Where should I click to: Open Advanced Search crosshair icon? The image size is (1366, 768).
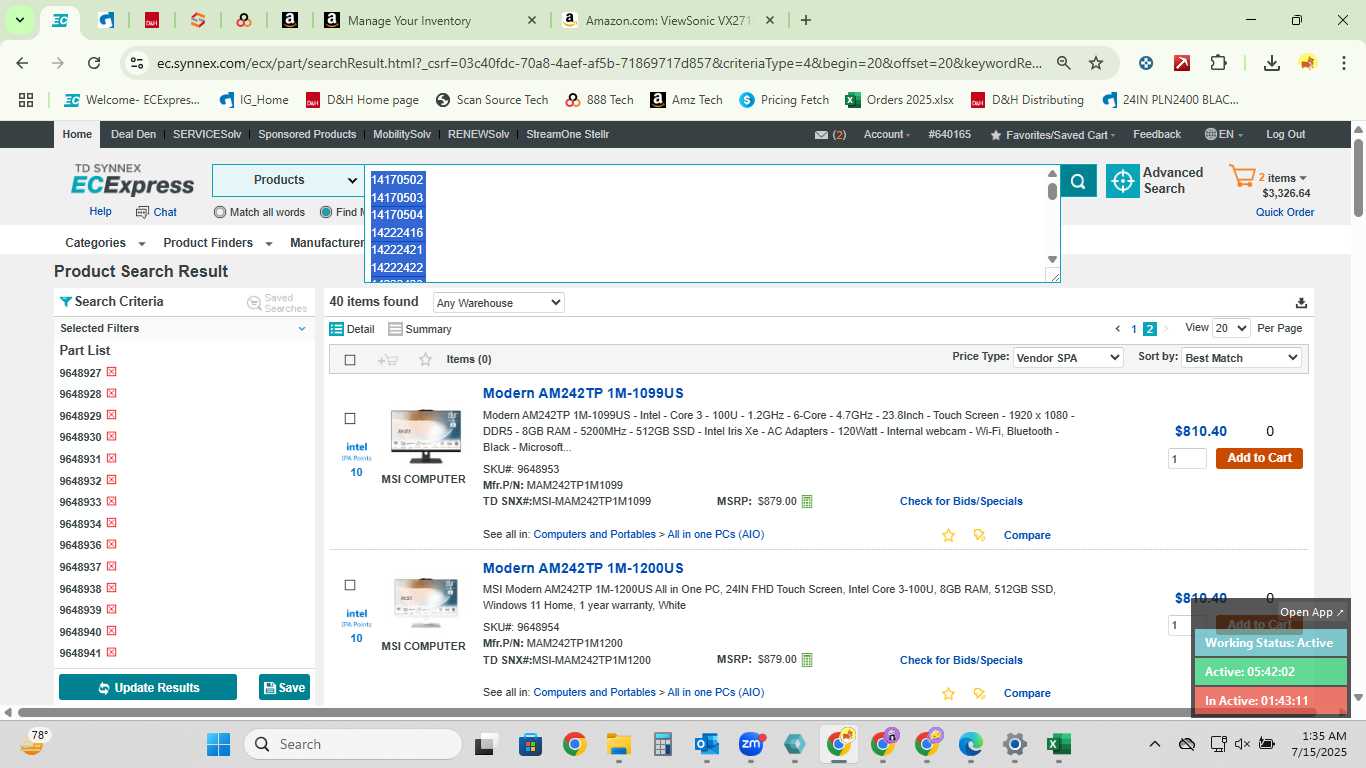[x=1122, y=181]
